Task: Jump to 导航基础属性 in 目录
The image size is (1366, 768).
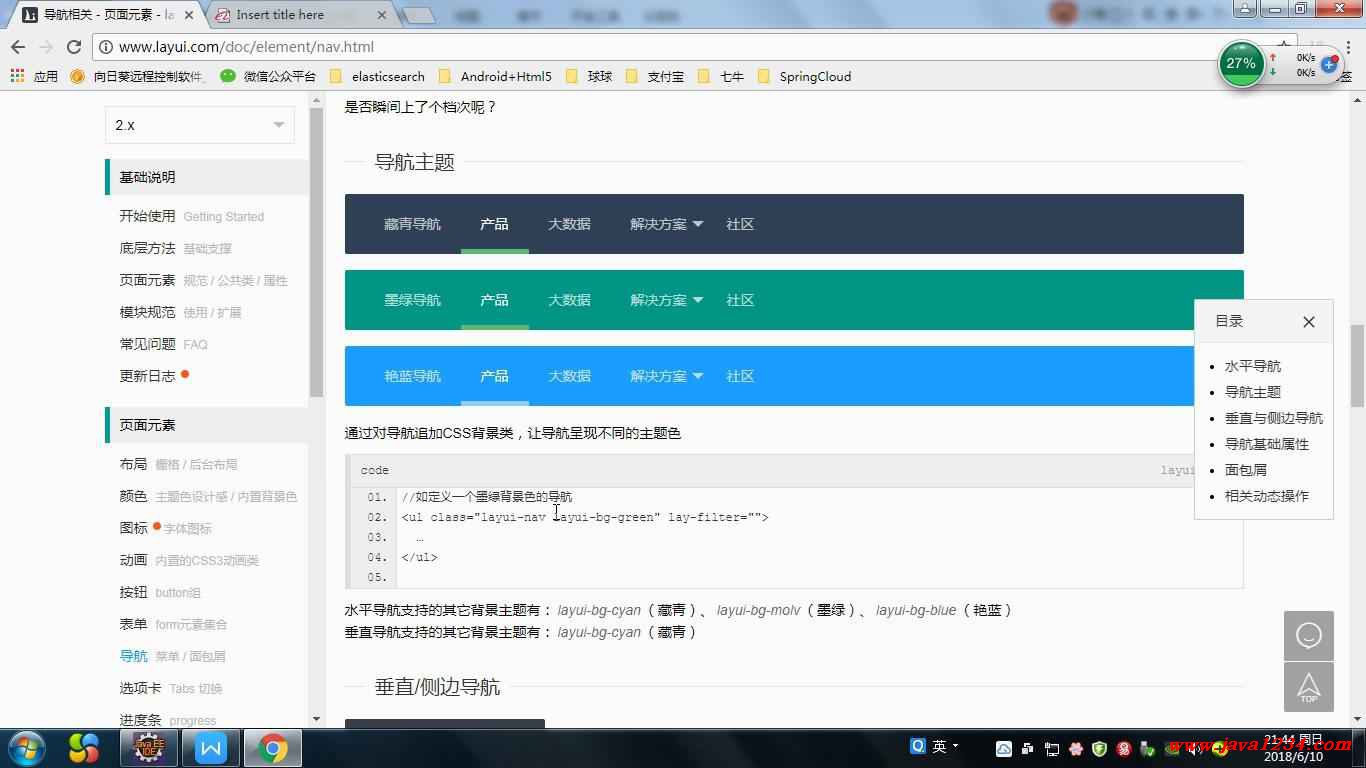Action: [1267, 444]
